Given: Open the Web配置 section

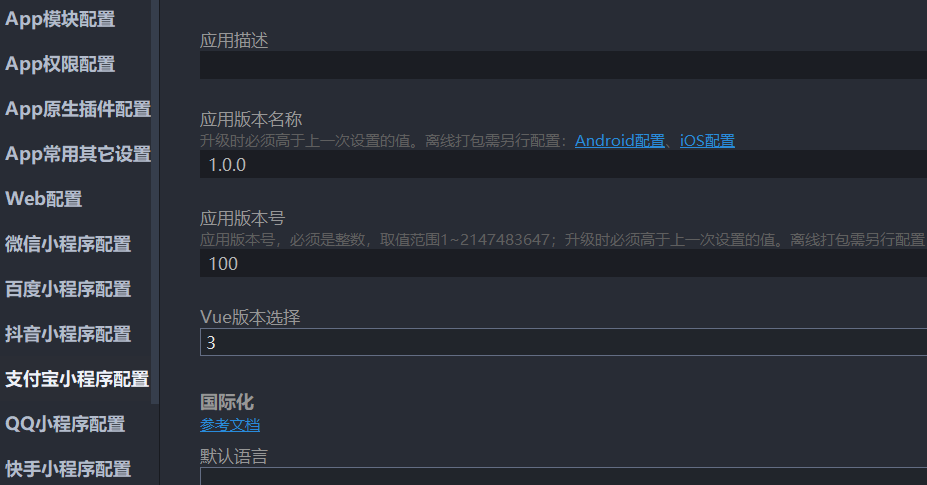Looking at the screenshot, I should click(x=44, y=199).
